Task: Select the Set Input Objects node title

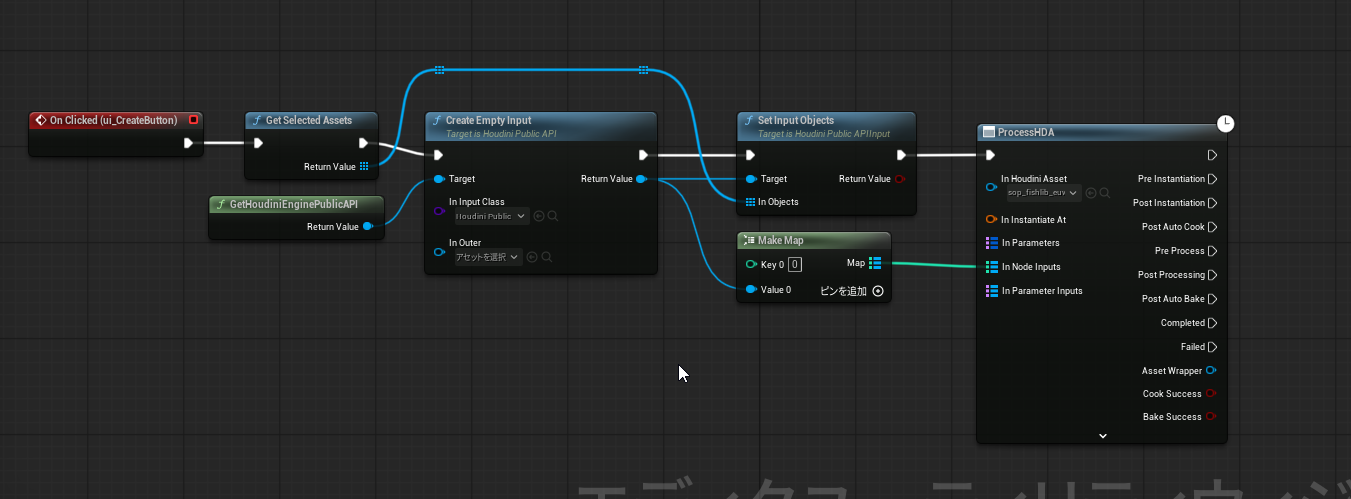Action: [x=796, y=120]
